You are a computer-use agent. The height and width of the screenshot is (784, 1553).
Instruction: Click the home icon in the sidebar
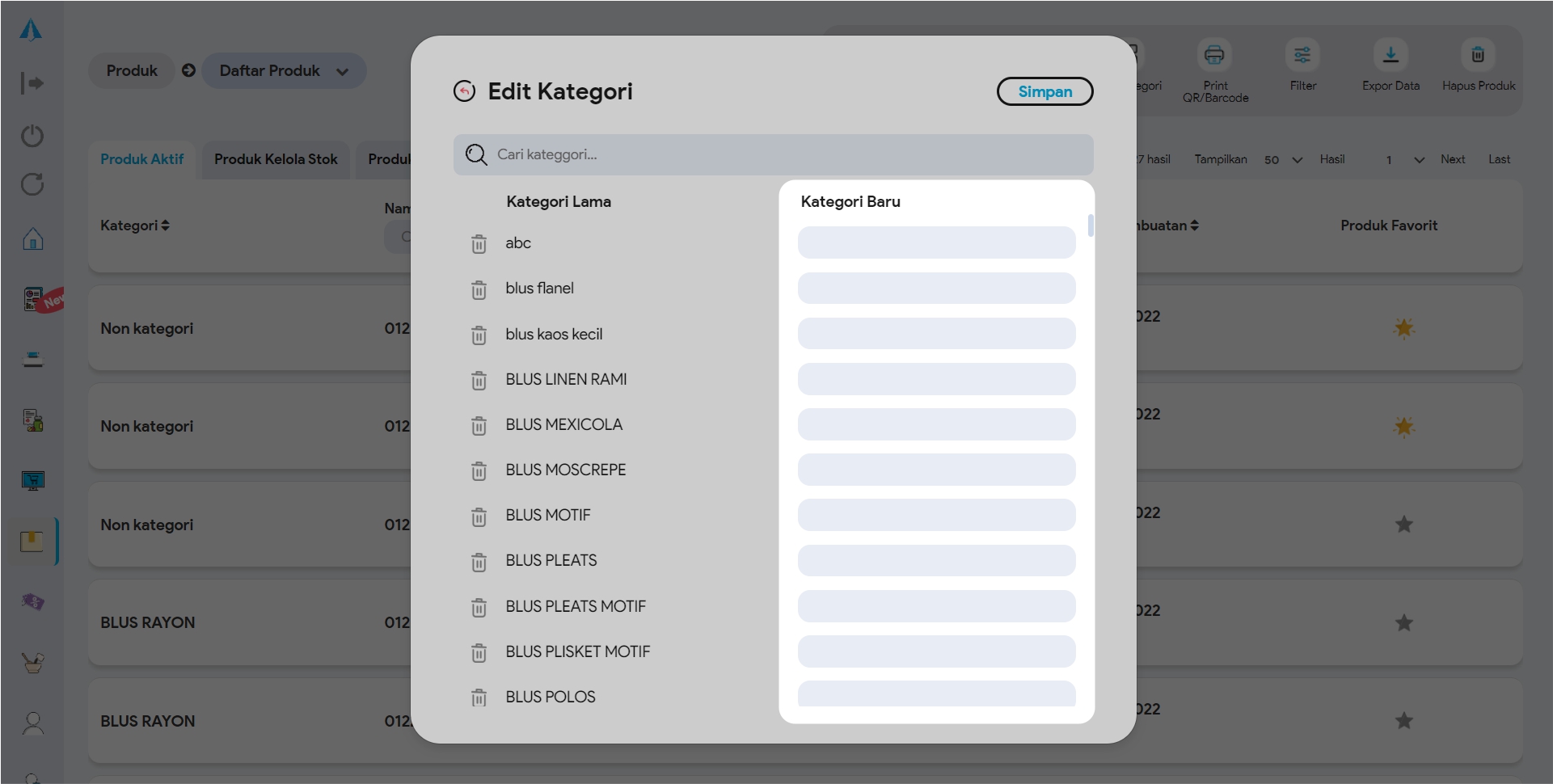[32, 239]
